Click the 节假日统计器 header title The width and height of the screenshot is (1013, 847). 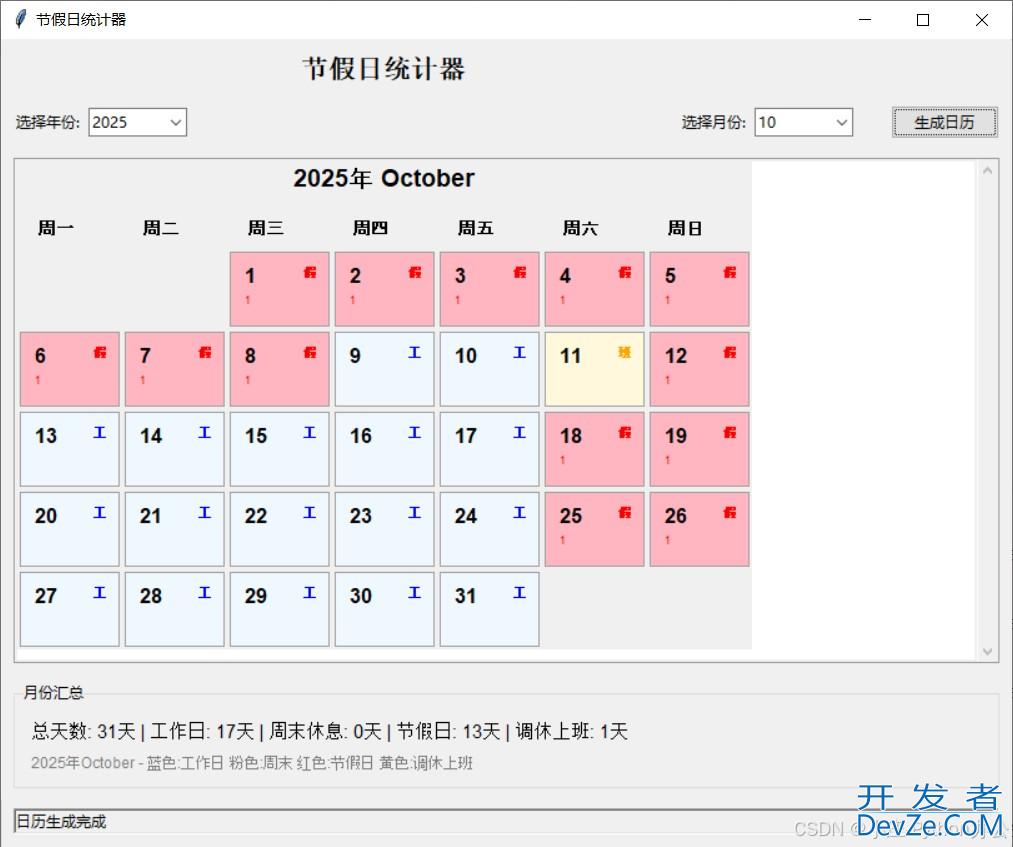coord(381,68)
